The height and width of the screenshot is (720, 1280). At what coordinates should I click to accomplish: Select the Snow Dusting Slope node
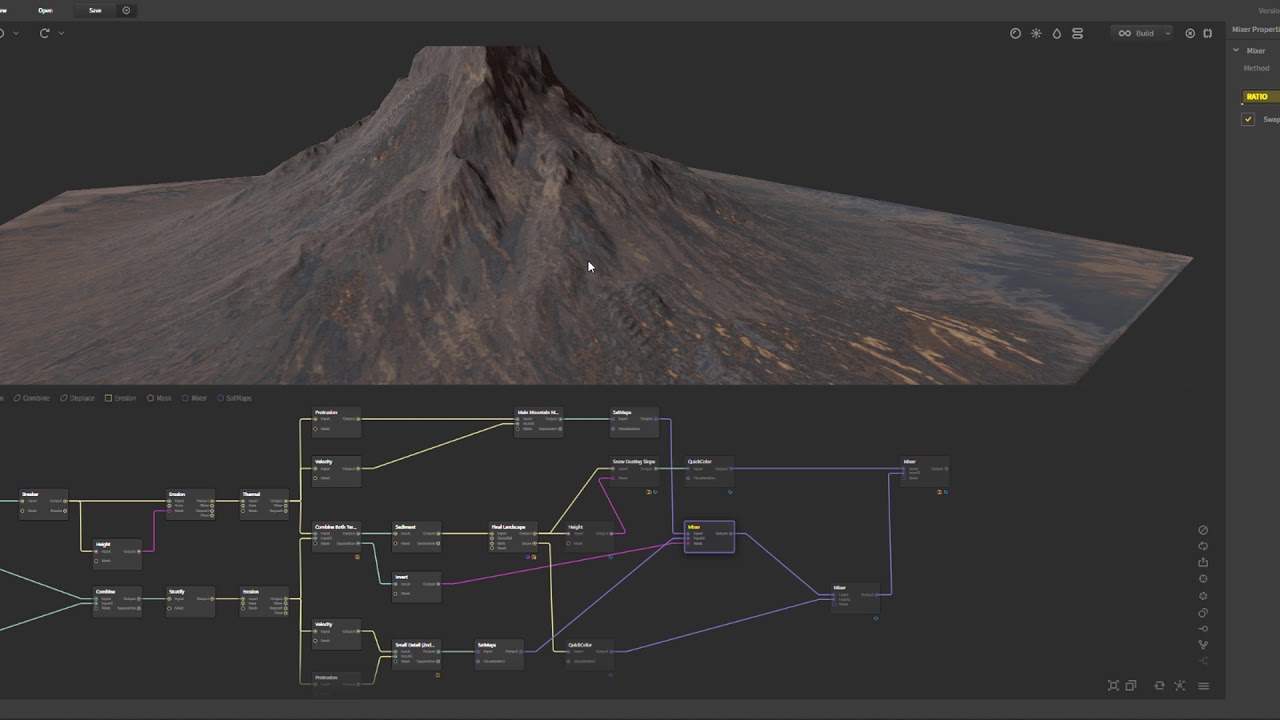click(635, 471)
